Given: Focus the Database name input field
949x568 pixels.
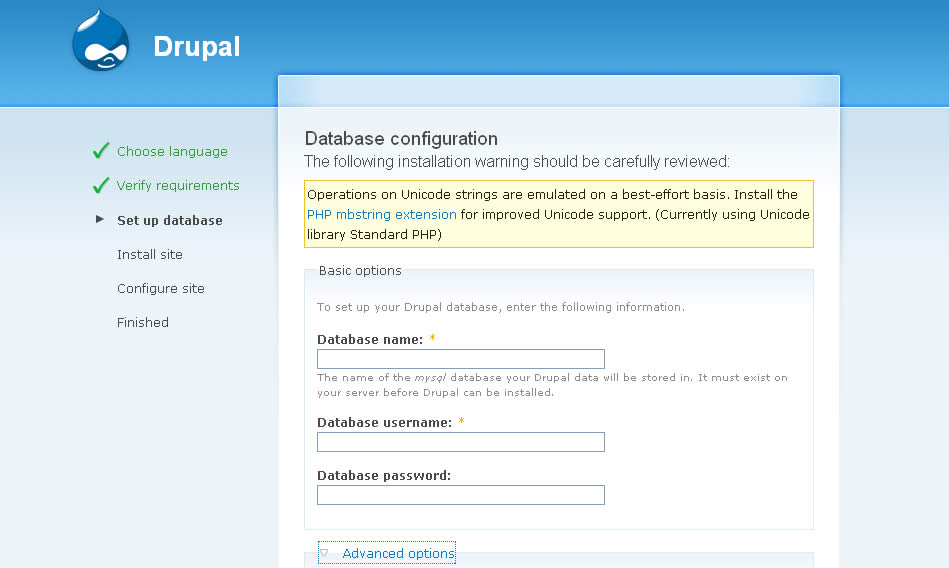Looking at the screenshot, I should [461, 359].
